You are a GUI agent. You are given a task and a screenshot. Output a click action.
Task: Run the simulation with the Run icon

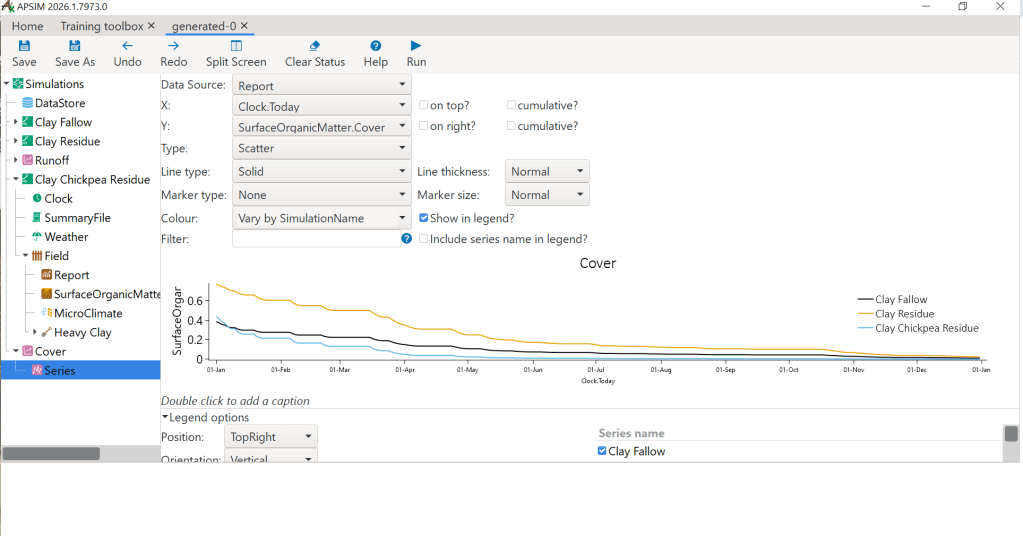(416, 46)
